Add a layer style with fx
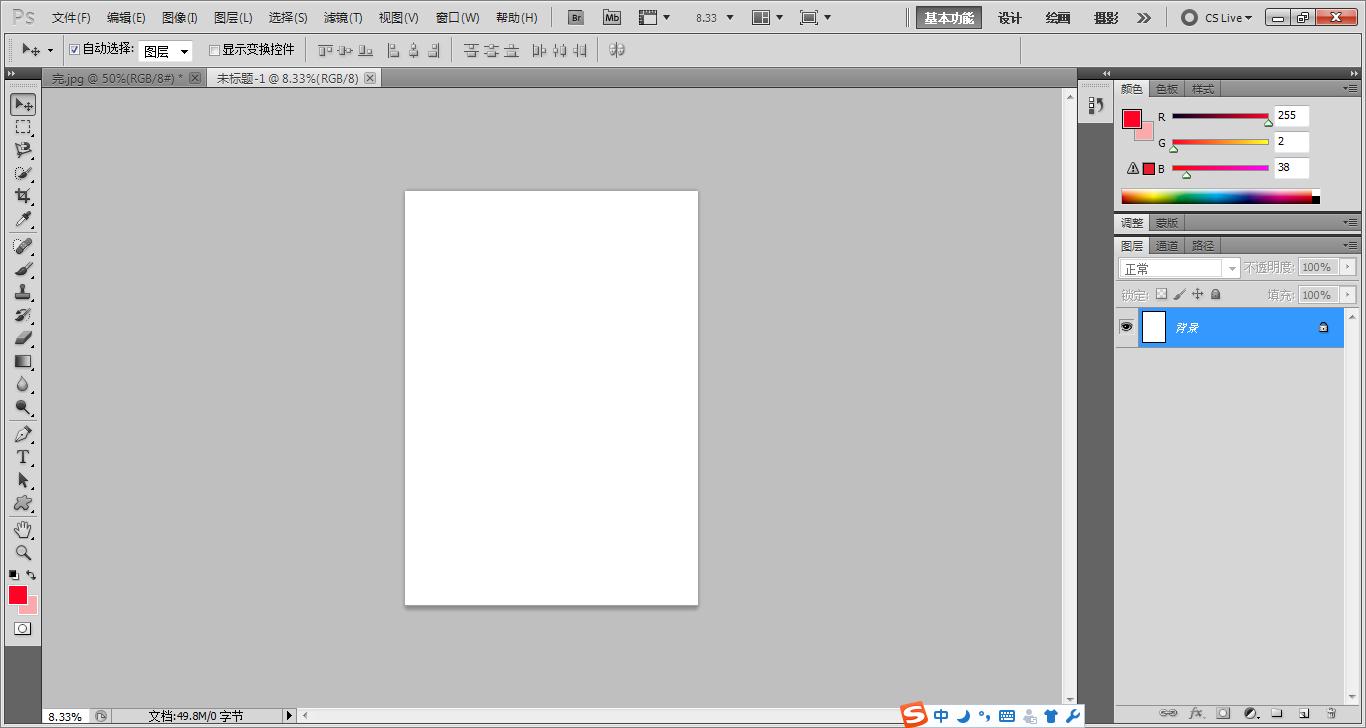Viewport: 1366px width, 728px height. (x=1196, y=714)
